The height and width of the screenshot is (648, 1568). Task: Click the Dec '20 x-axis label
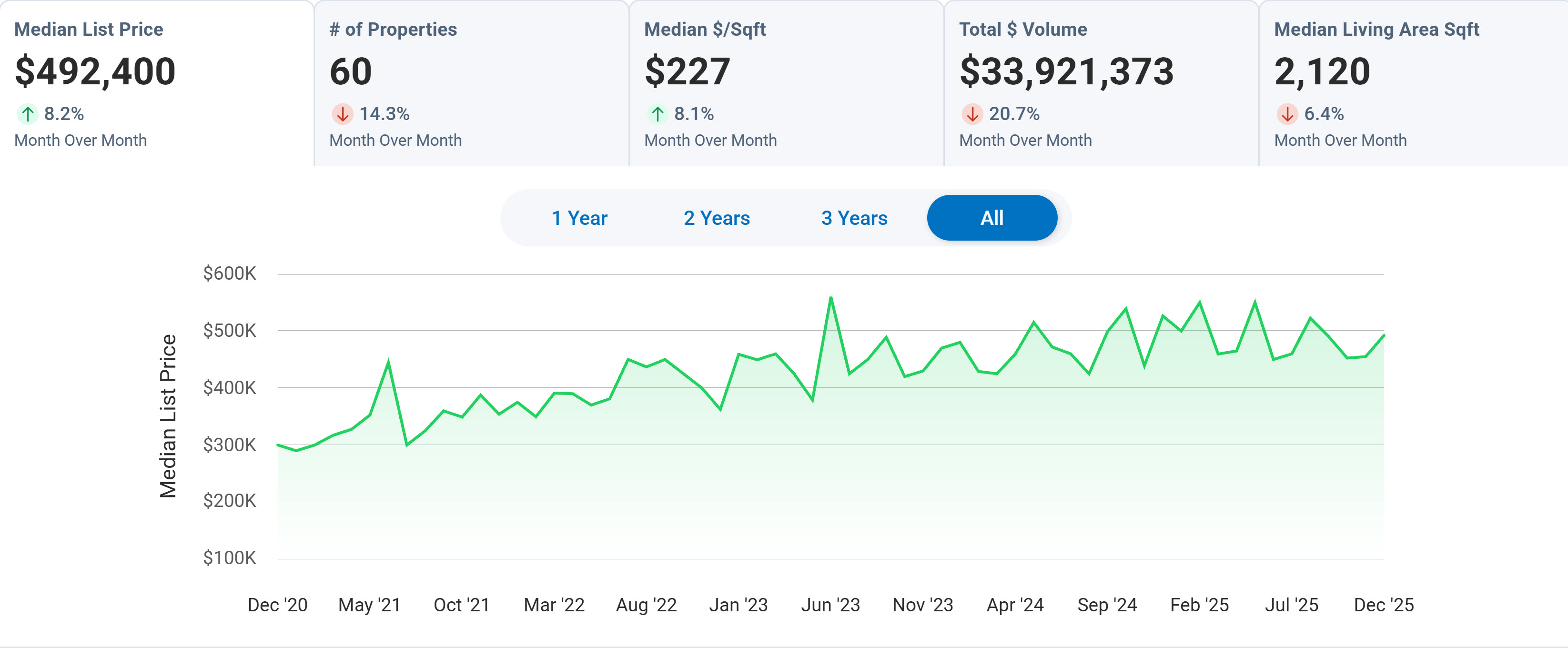click(x=278, y=605)
